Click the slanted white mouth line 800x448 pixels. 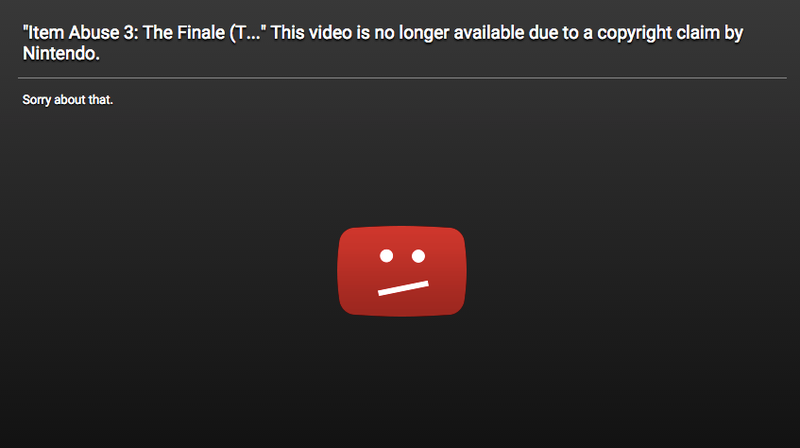click(x=403, y=288)
